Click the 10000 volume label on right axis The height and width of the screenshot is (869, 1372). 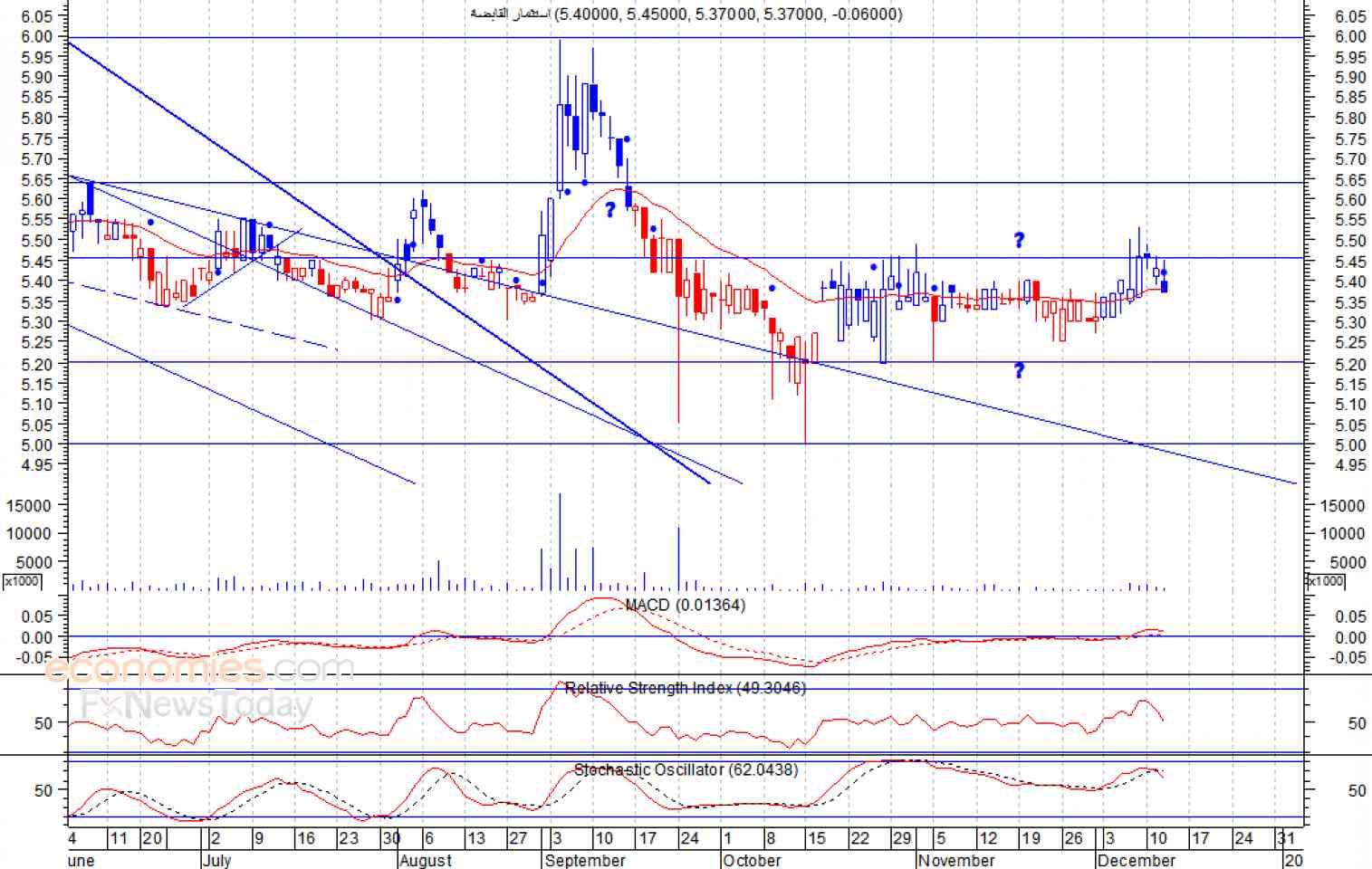point(1342,534)
